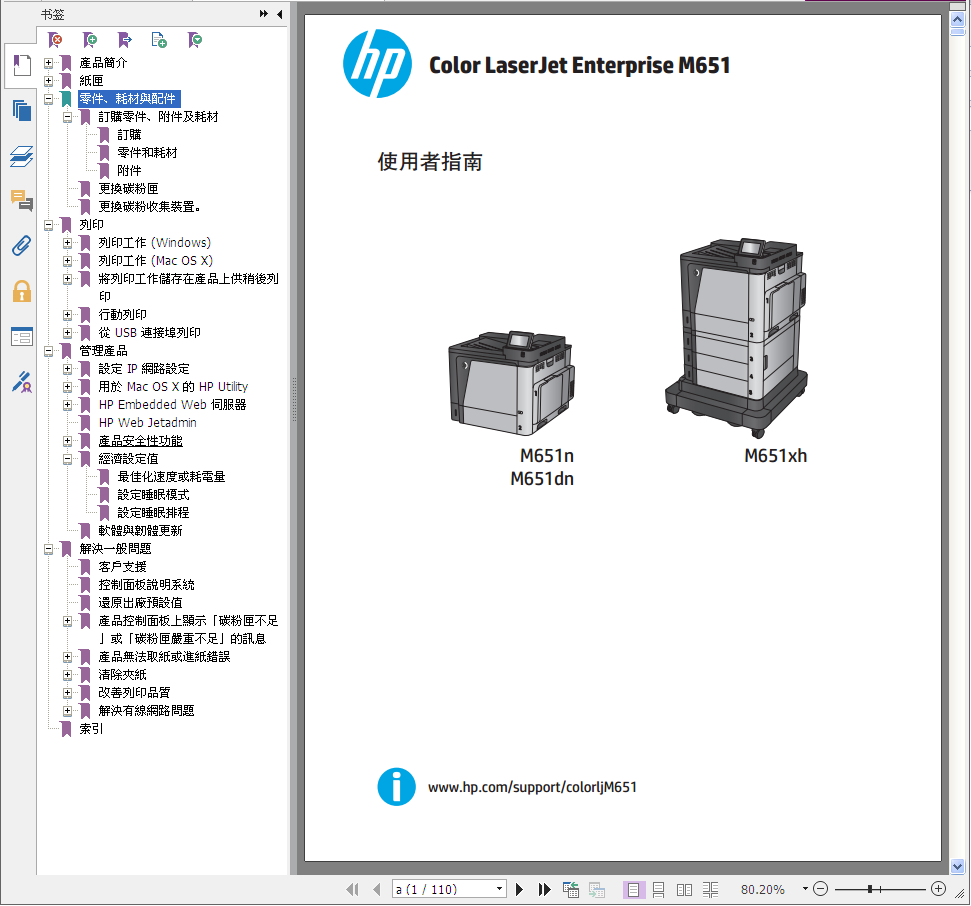Viewport: 971px width, 906px height.
Task: Go to the previous page
Action: tap(377, 890)
